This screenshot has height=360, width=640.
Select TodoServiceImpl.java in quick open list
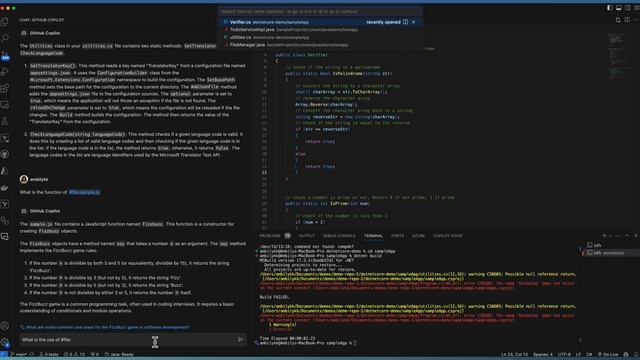[x=320, y=30]
